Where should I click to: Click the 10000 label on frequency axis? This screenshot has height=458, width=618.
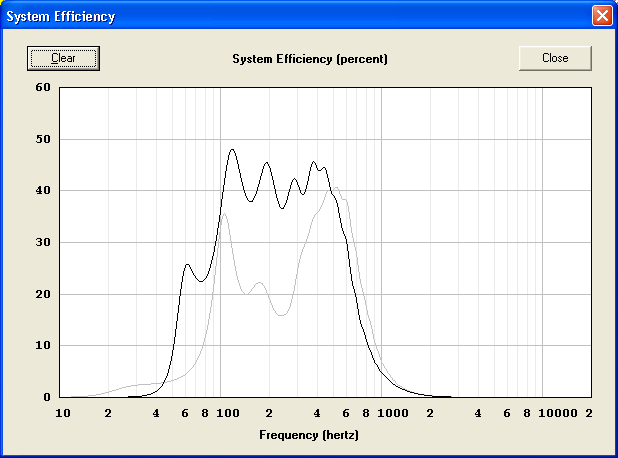tap(558, 413)
